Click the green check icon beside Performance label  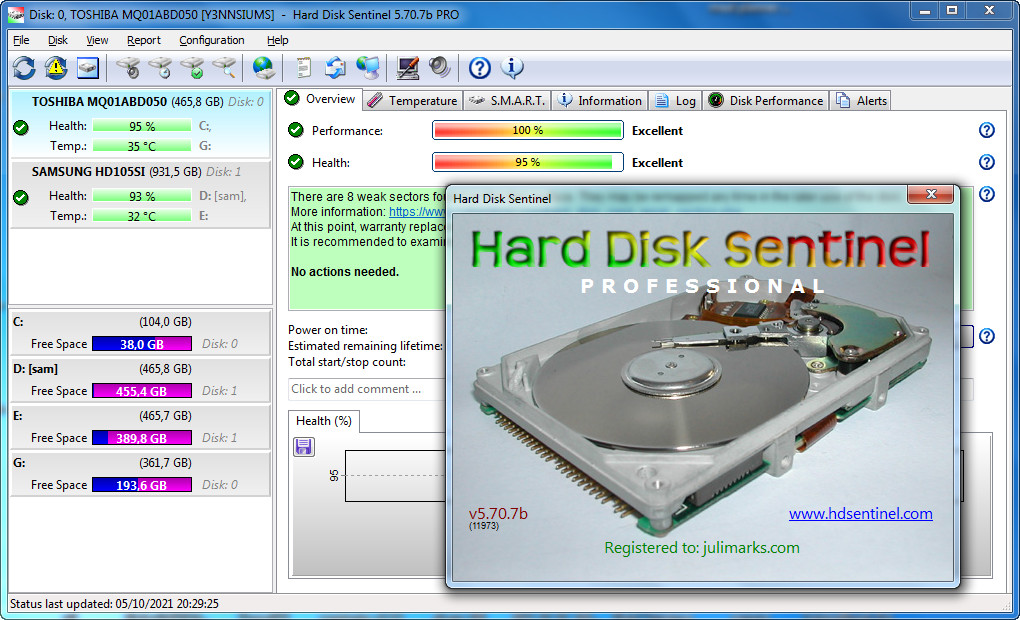coord(296,130)
